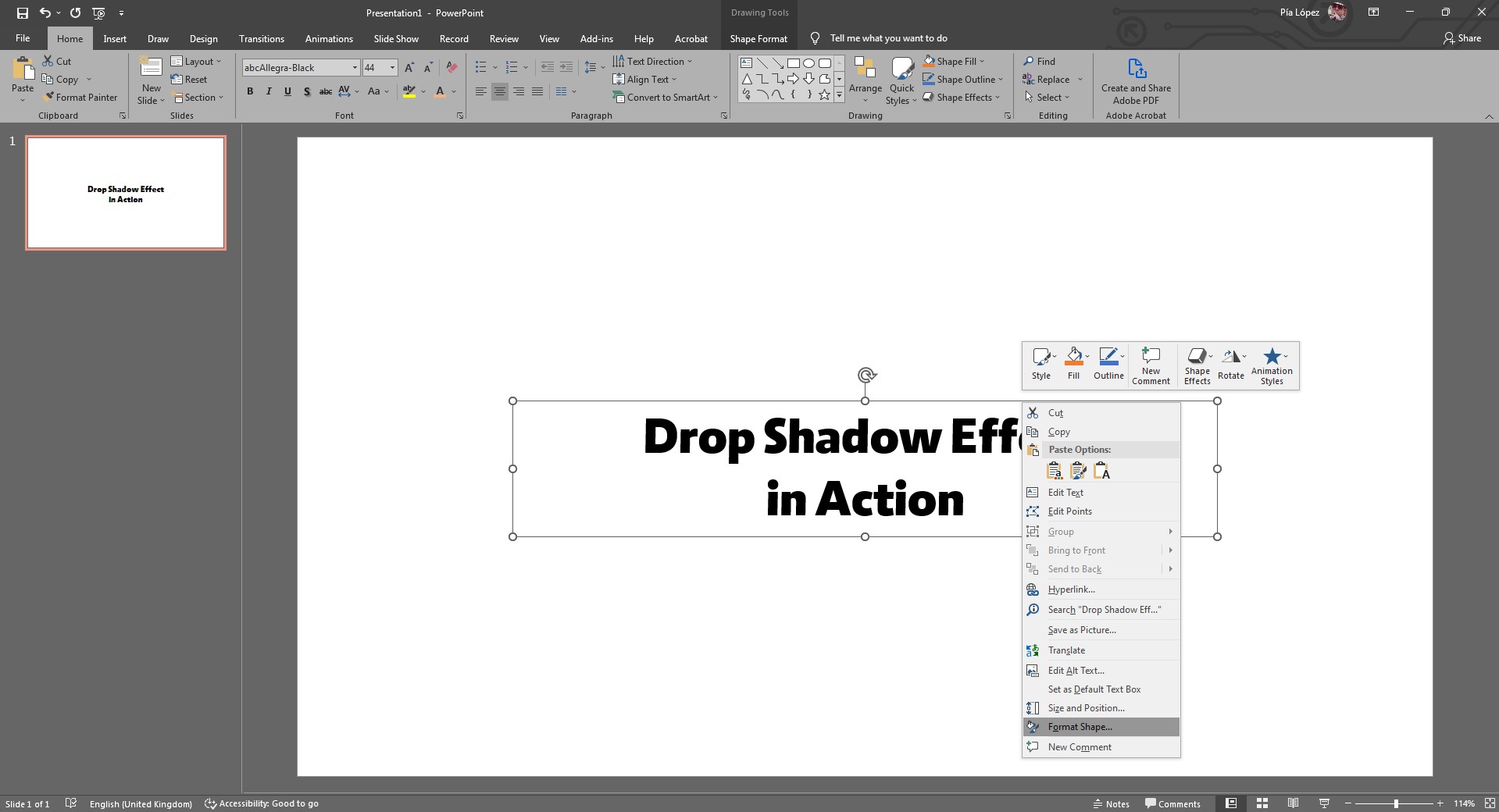This screenshot has width=1499, height=812.
Task: Apply bold formatting to text
Action: [x=249, y=91]
